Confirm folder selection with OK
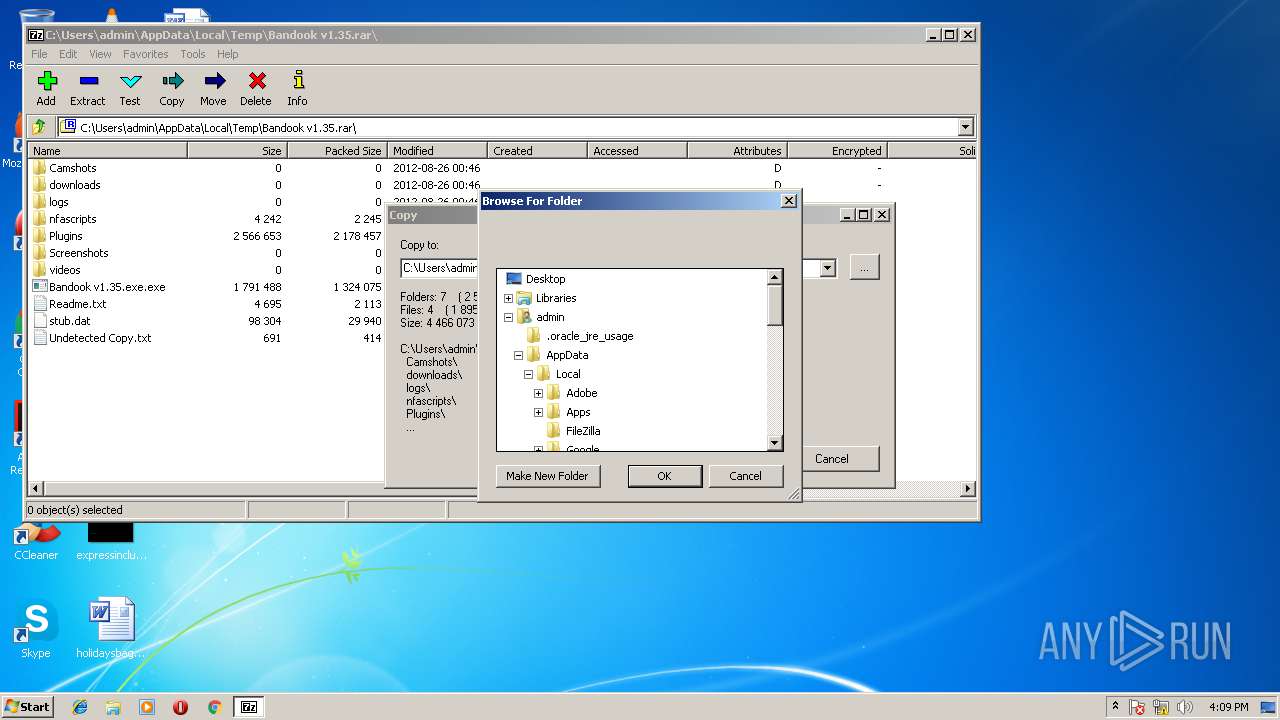This screenshot has height=720, width=1280. tap(664, 476)
